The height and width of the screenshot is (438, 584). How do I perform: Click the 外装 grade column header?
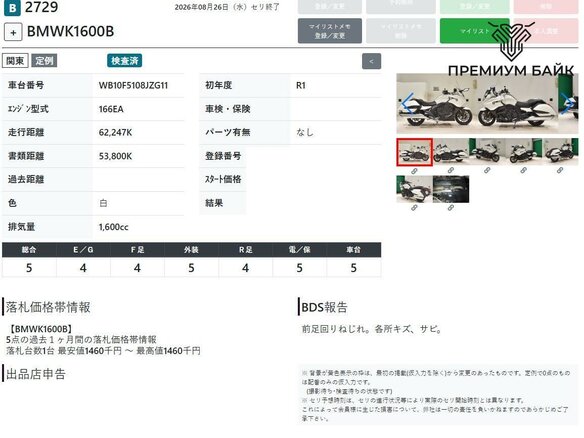(x=191, y=250)
